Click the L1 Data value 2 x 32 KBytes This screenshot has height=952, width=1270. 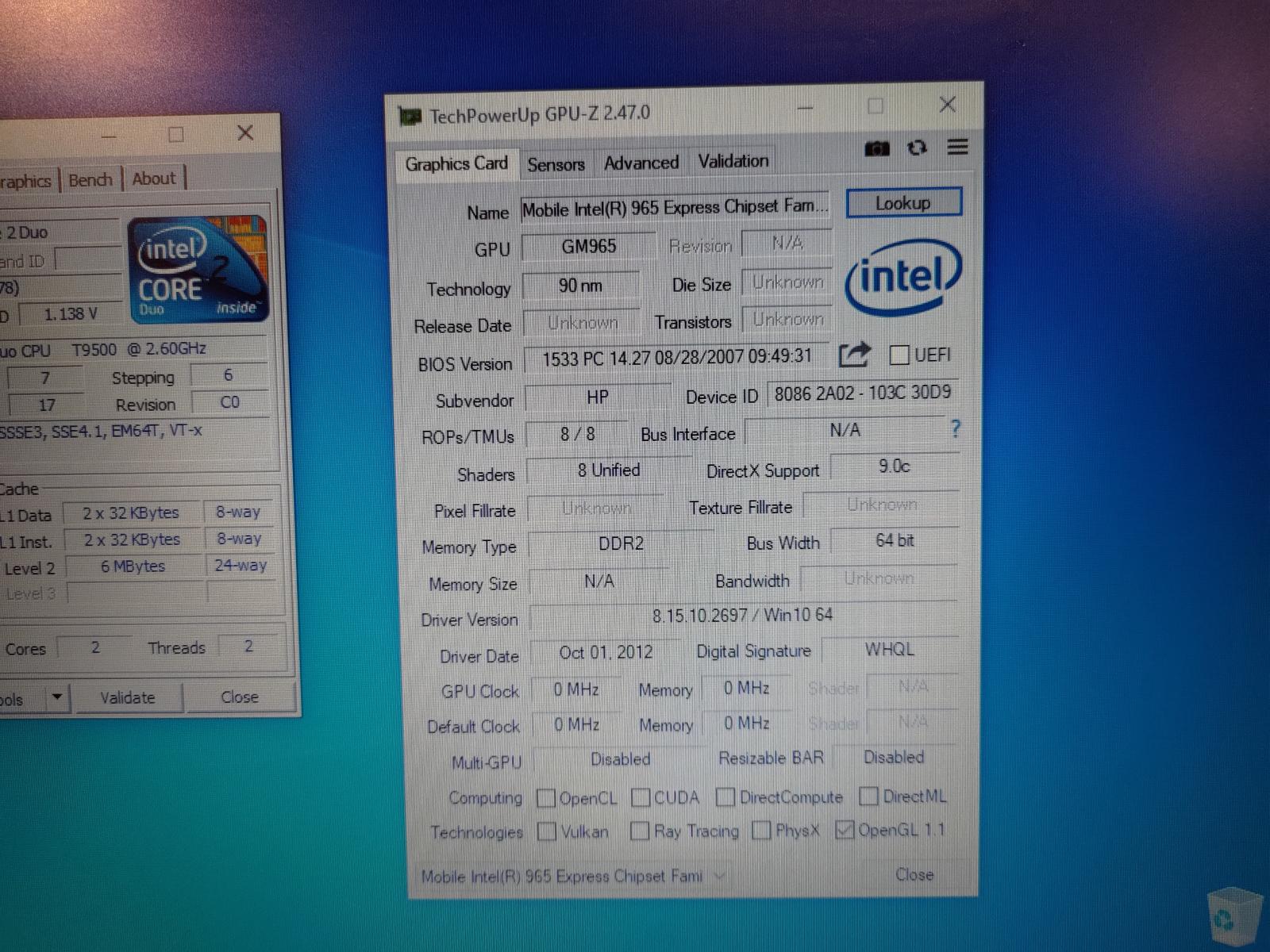[x=131, y=513]
